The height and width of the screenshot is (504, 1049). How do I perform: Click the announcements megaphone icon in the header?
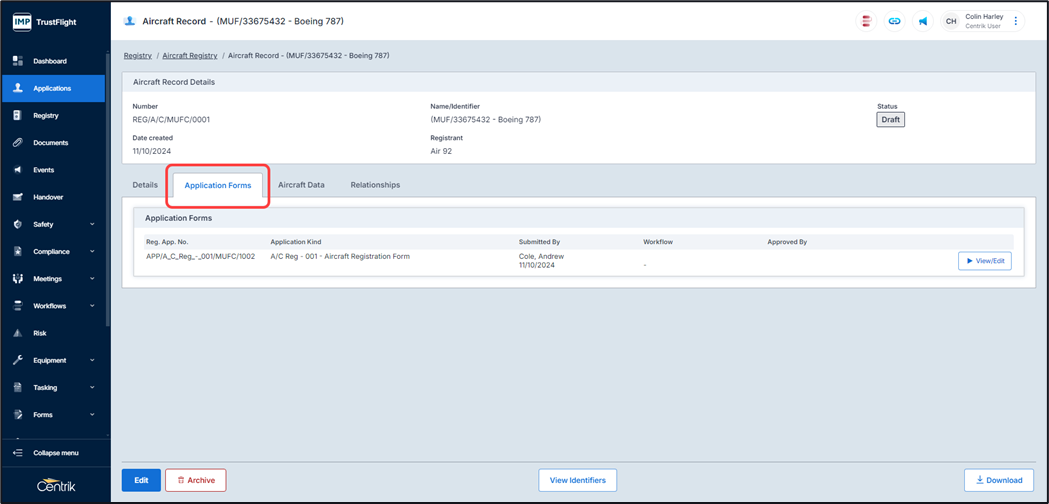922,21
